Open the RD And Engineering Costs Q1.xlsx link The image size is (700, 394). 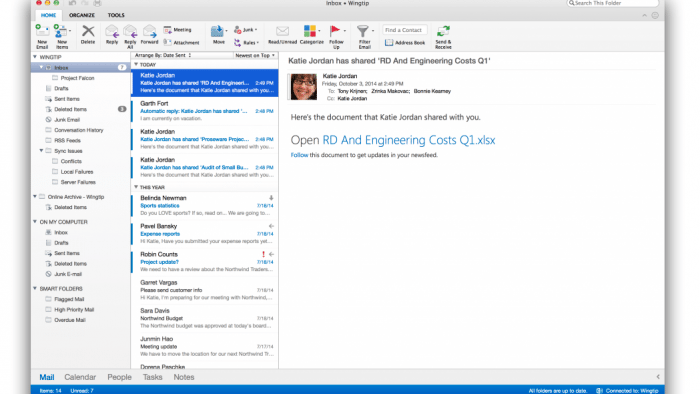(408, 140)
